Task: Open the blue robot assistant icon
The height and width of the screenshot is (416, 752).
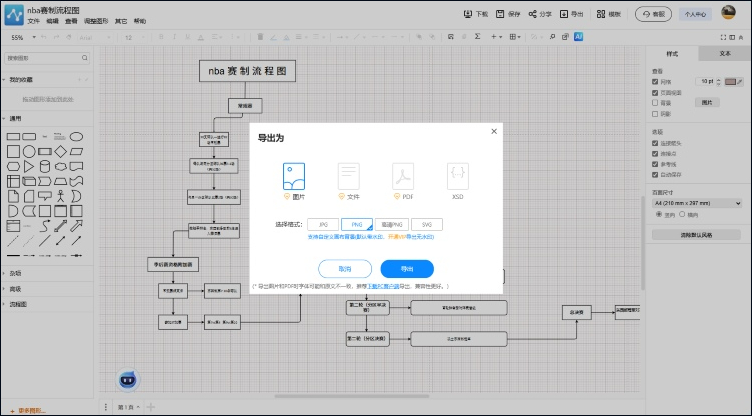Action: tap(129, 380)
